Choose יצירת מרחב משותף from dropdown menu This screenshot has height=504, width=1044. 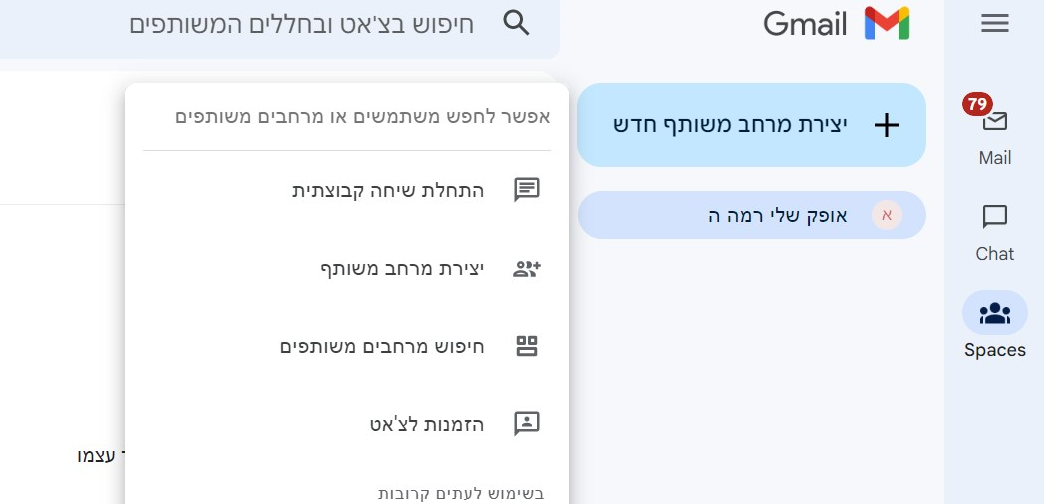(x=402, y=268)
